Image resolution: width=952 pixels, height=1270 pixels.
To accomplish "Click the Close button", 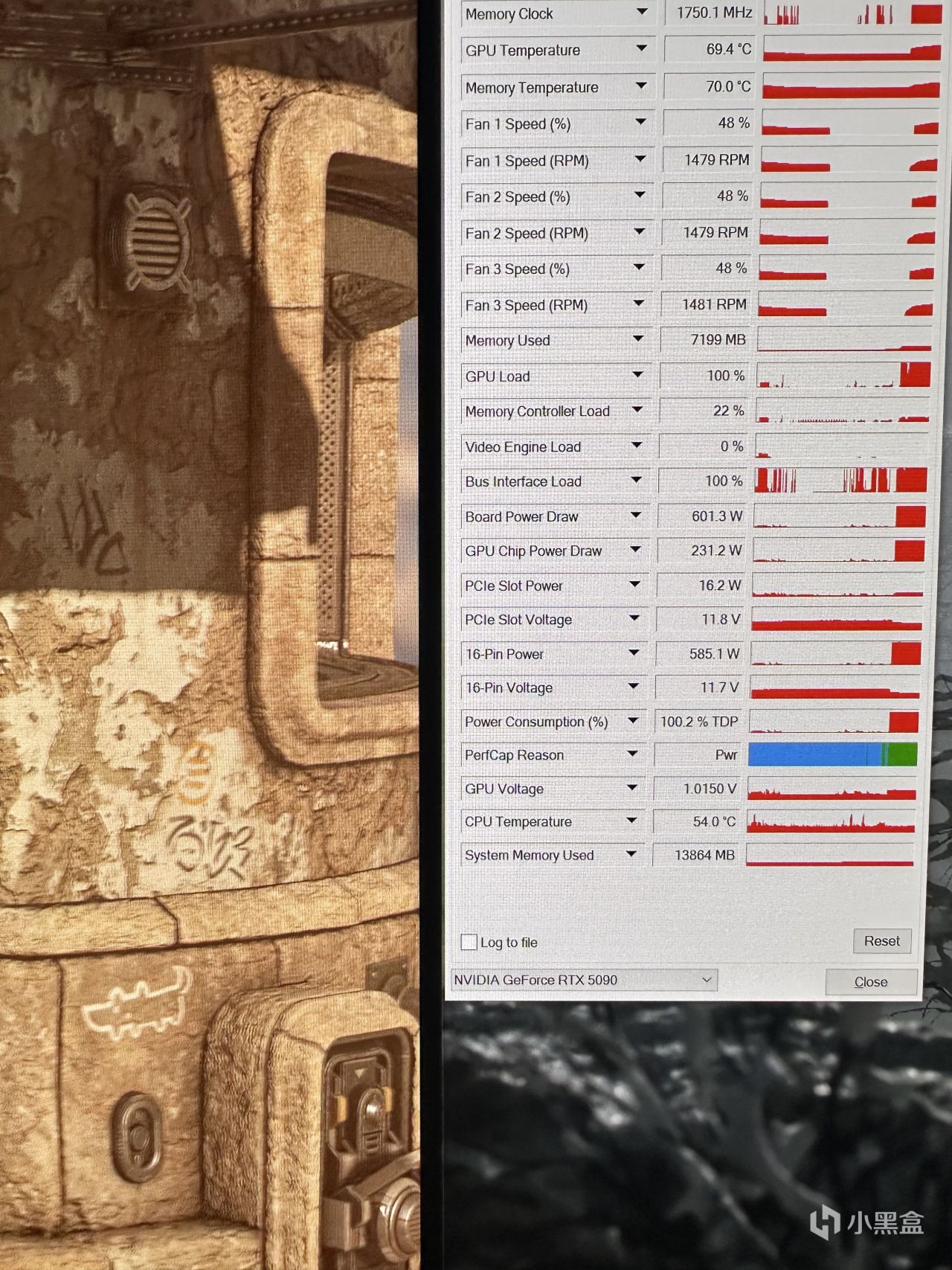I will 871,981.
